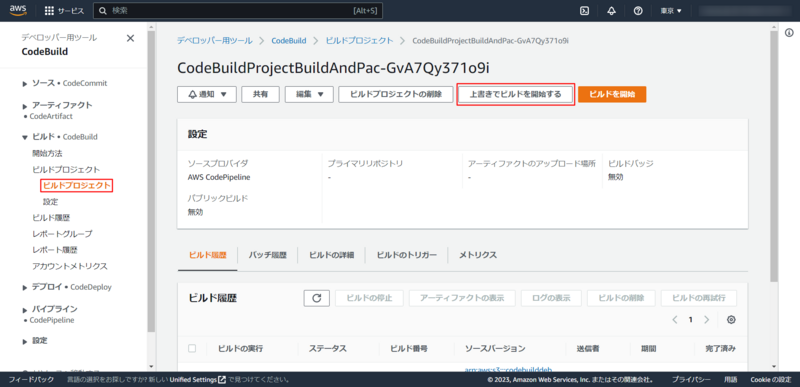This screenshot has width=800, height=387.
Task: Focus the 検索 search field
Action: pyautogui.click(x=238, y=11)
